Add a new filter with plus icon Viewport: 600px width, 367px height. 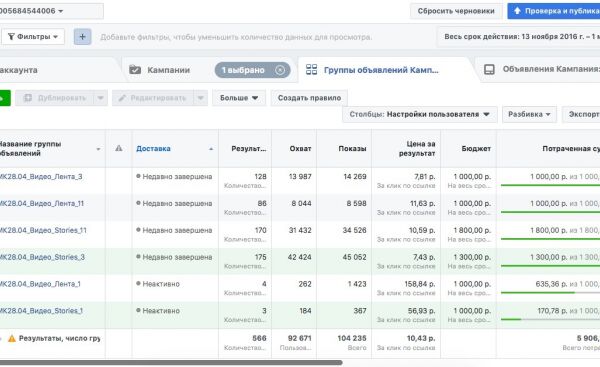(83, 37)
